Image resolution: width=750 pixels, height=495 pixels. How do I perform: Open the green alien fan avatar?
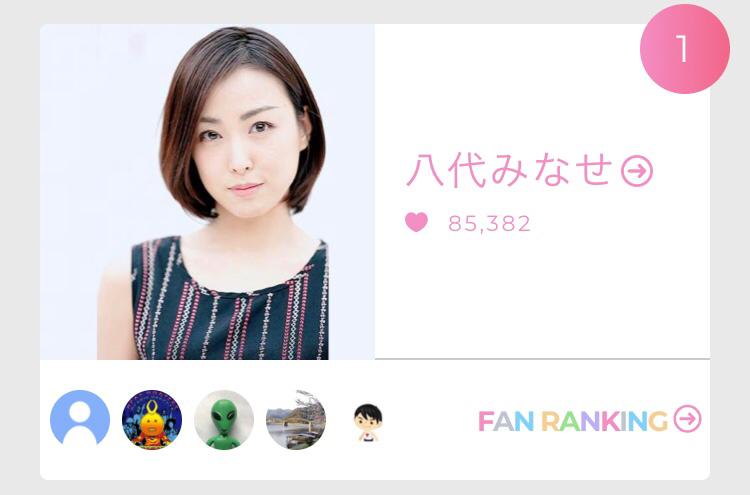click(224, 420)
